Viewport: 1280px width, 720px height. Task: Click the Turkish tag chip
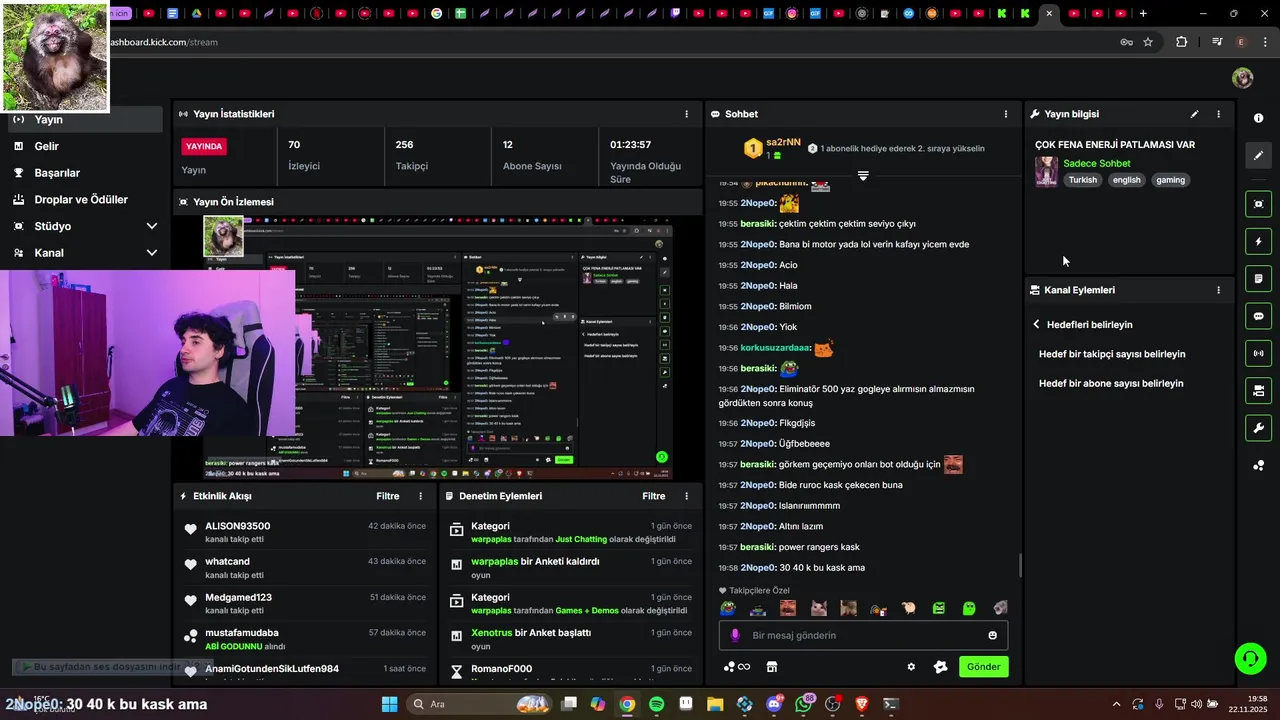pyautogui.click(x=1082, y=180)
